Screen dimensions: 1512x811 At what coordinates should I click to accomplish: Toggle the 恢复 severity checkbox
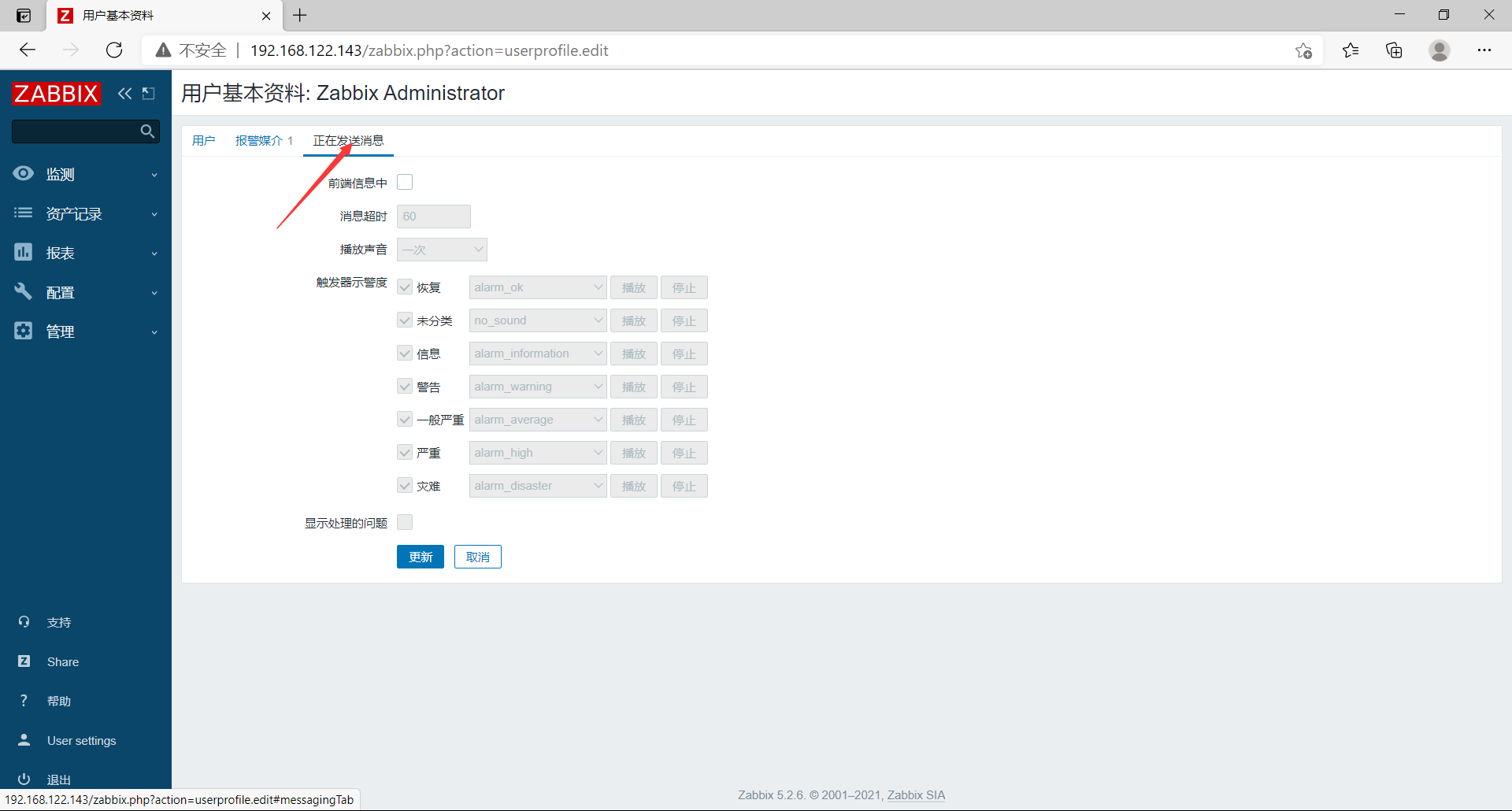[405, 287]
